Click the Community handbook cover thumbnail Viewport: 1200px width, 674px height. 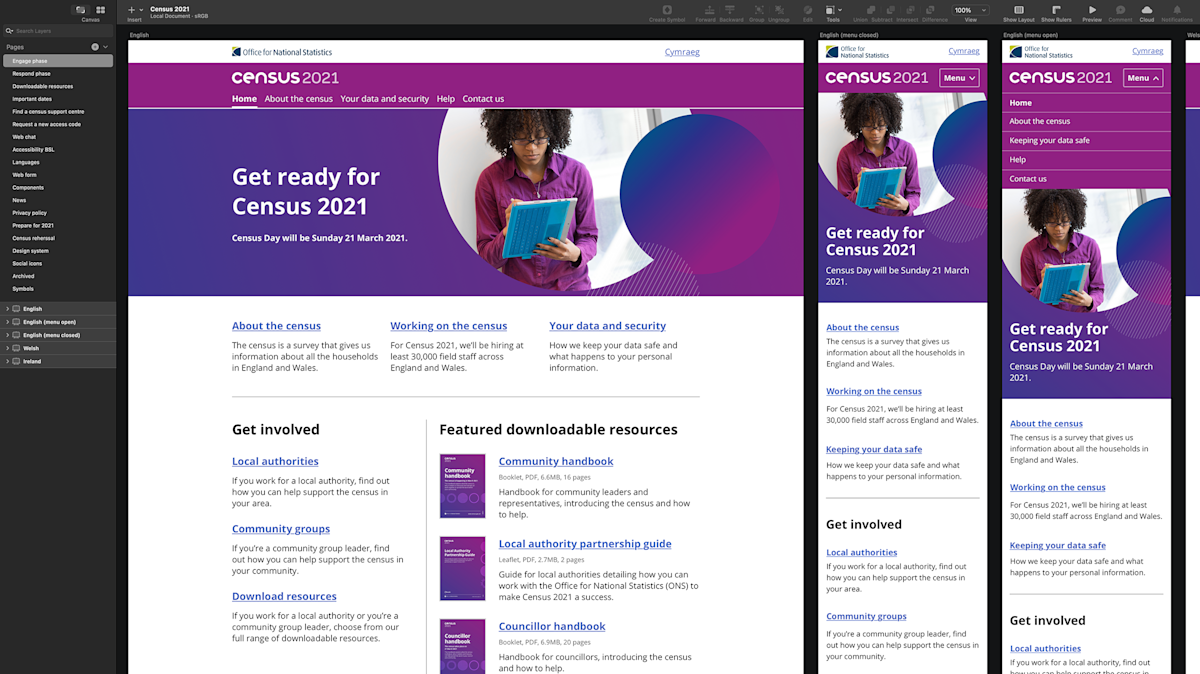462,486
